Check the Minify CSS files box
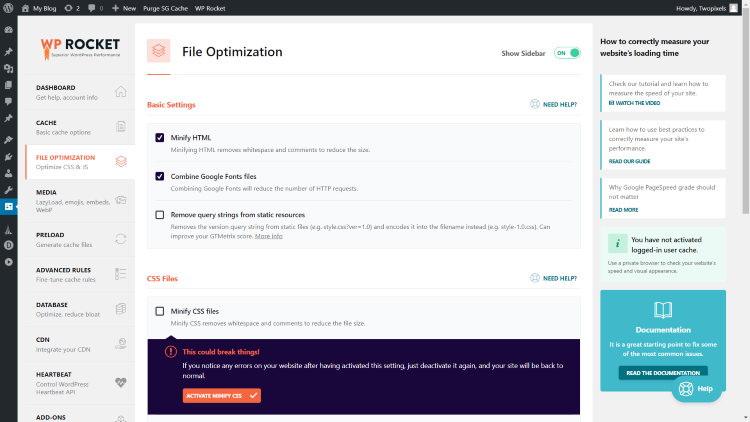Screen dimensions: 750x422 click(160, 311)
